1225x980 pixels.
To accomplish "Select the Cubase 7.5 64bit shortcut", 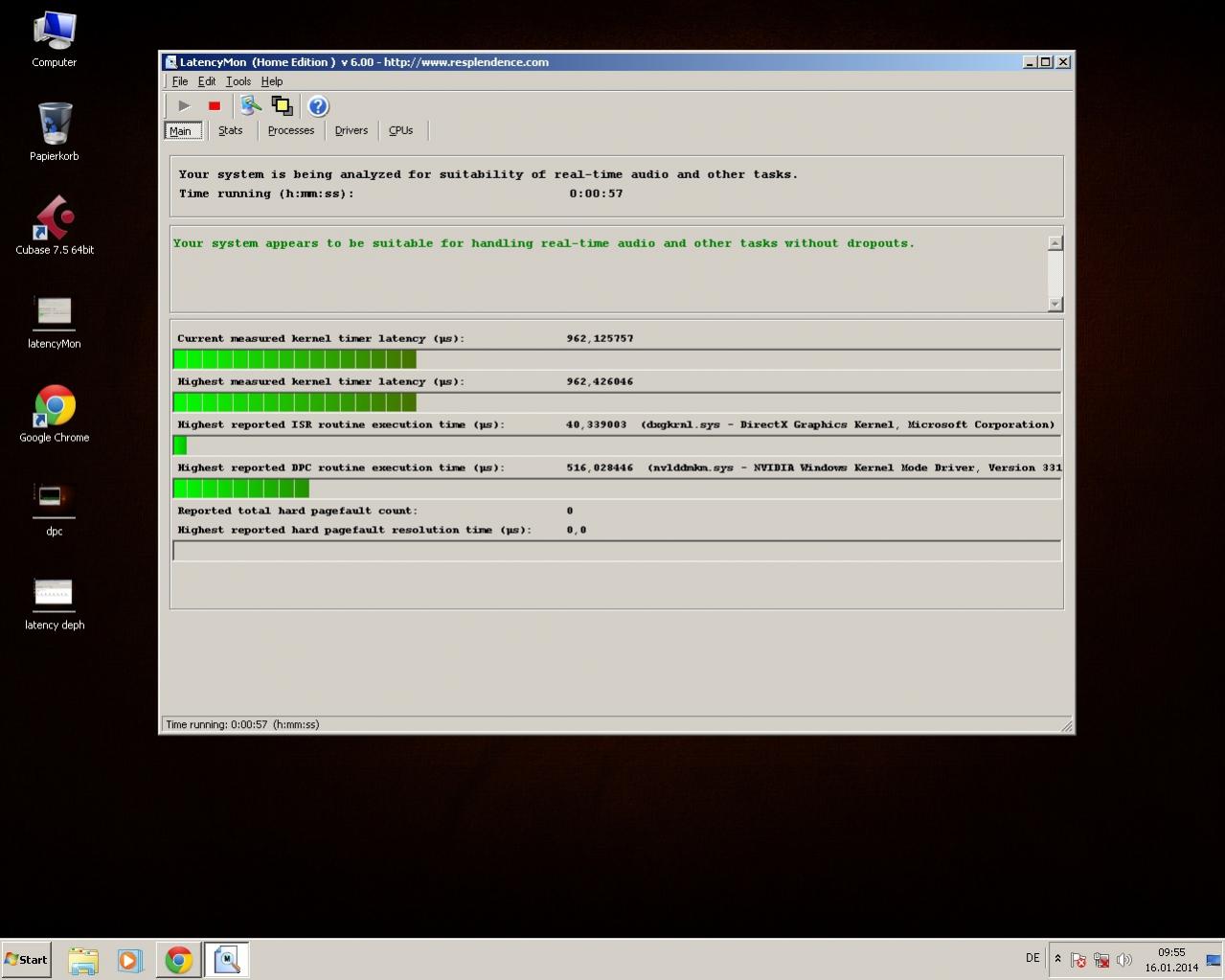I will point(55,226).
